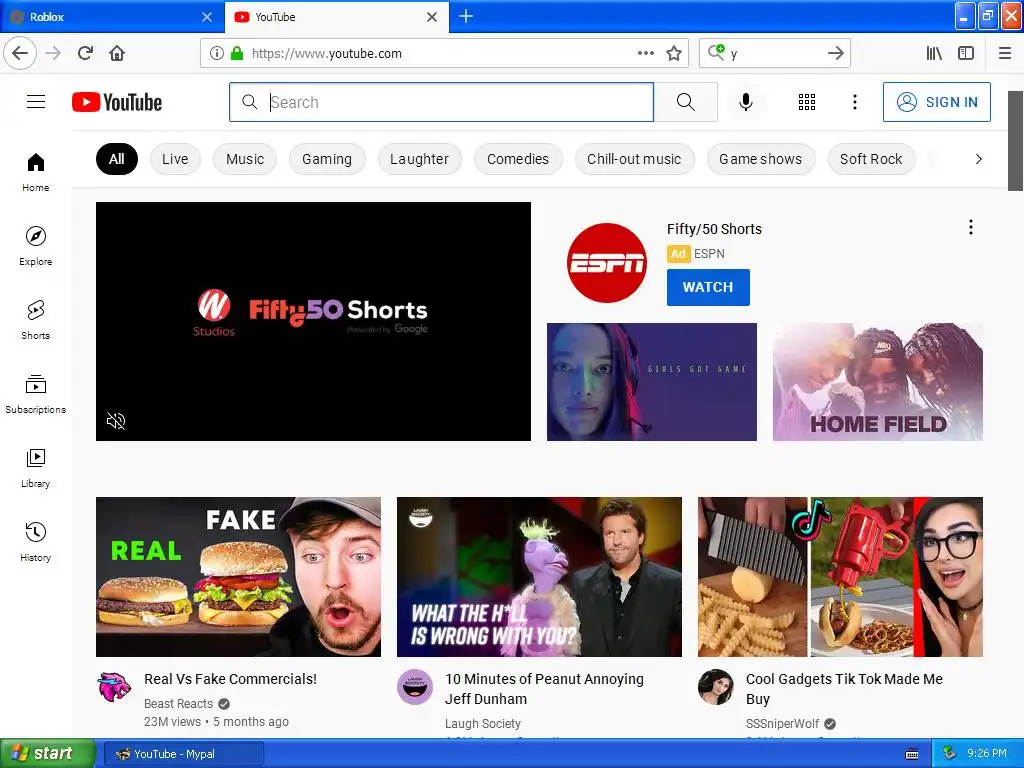Select the Live filter chip
Image resolution: width=1024 pixels, height=768 pixels.
tap(175, 159)
